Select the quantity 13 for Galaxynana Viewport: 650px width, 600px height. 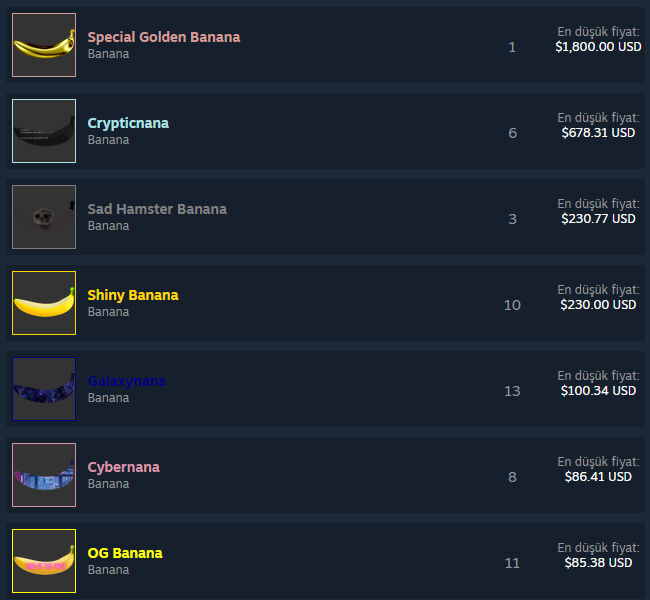[x=512, y=391]
